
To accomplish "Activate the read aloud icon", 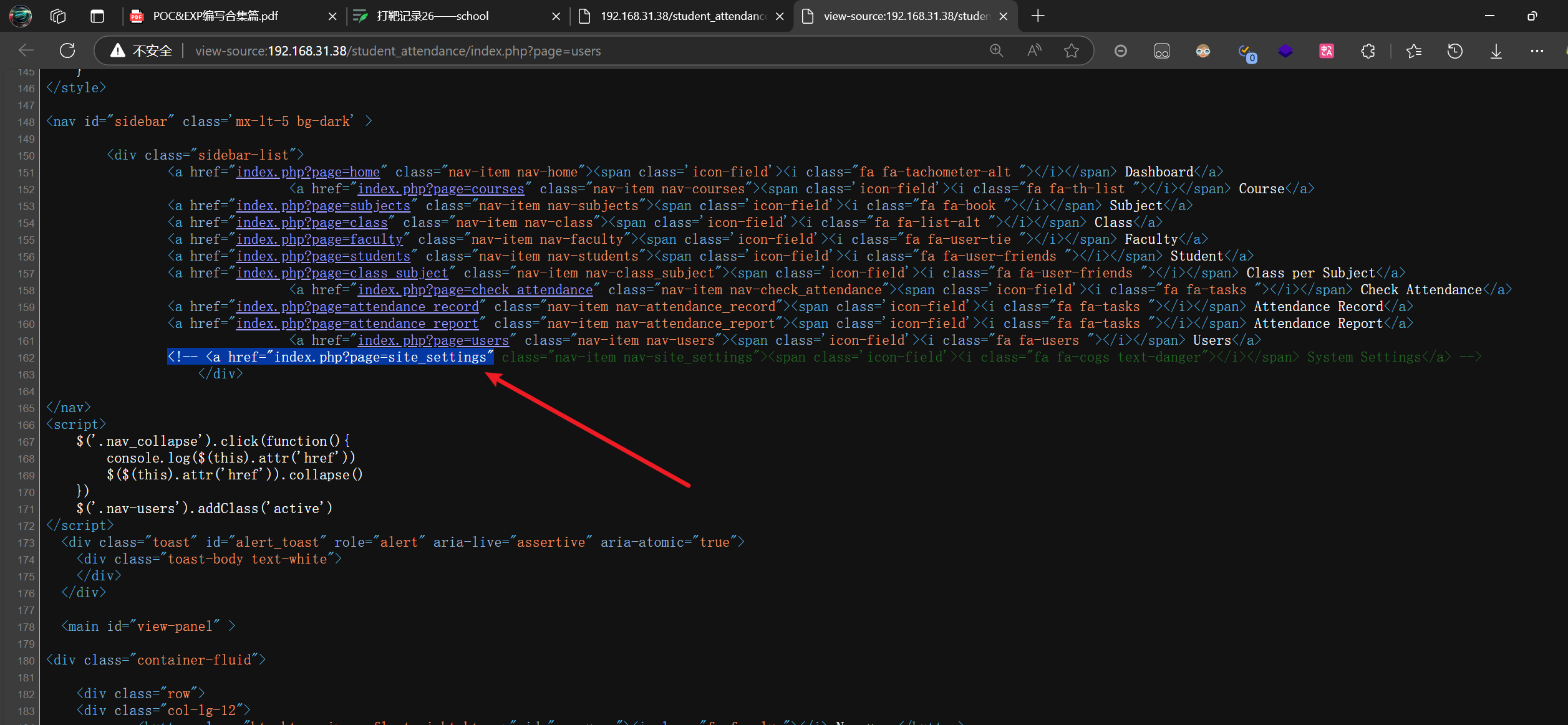I will pyautogui.click(x=1034, y=50).
